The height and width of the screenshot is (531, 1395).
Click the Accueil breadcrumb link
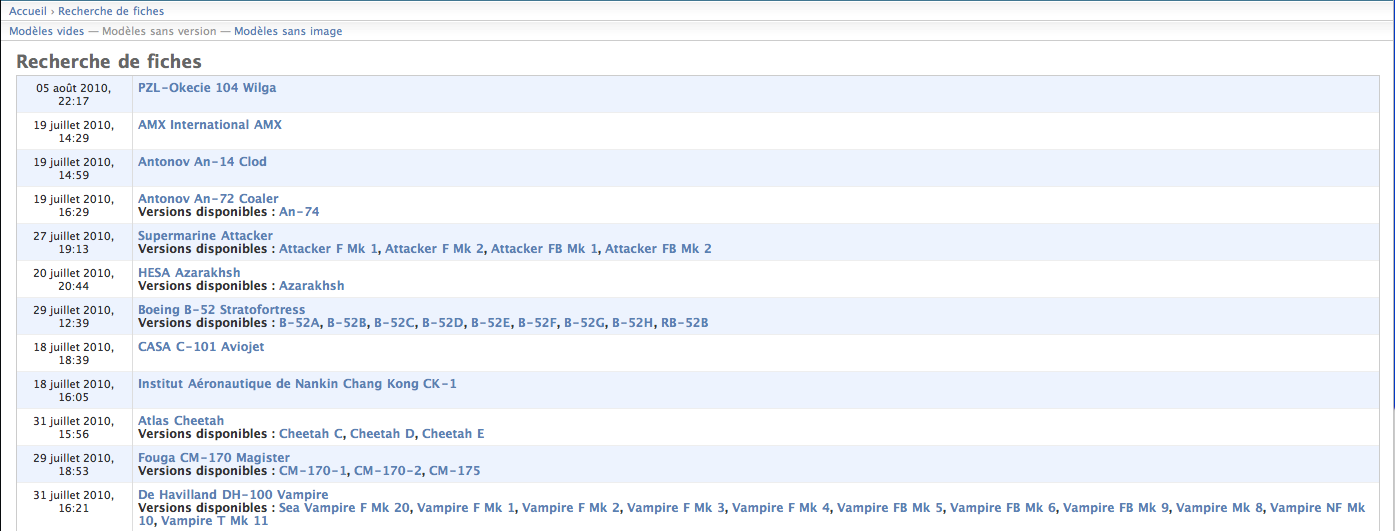27,11
